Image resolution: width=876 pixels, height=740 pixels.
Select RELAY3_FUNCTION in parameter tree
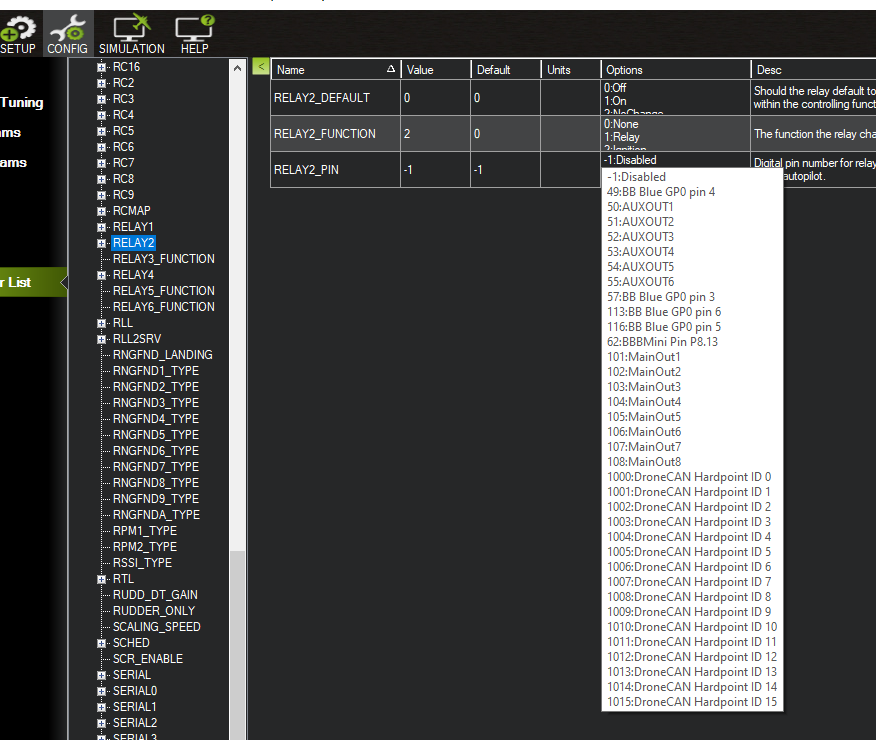click(x=163, y=259)
